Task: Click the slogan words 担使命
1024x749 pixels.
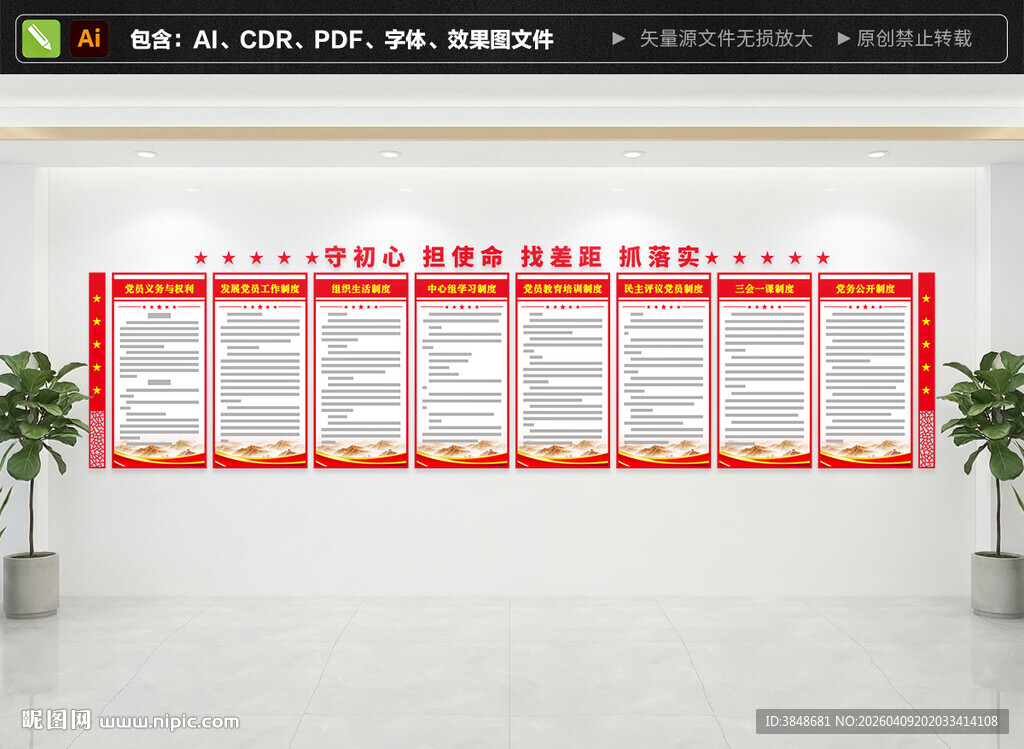Action: 463,257
